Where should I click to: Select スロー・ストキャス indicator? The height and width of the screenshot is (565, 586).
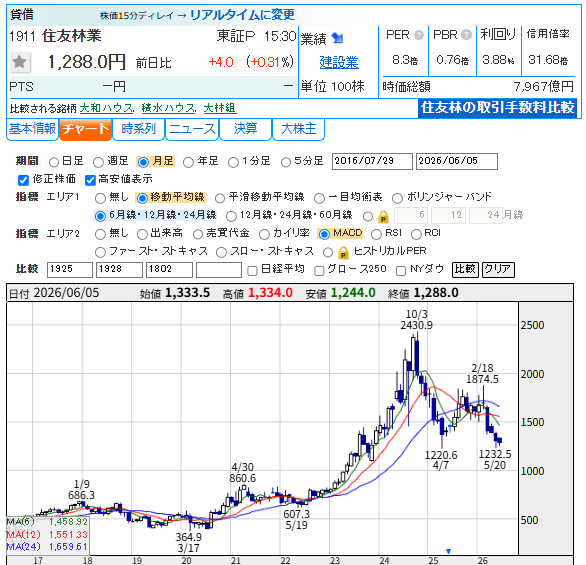click(221, 252)
